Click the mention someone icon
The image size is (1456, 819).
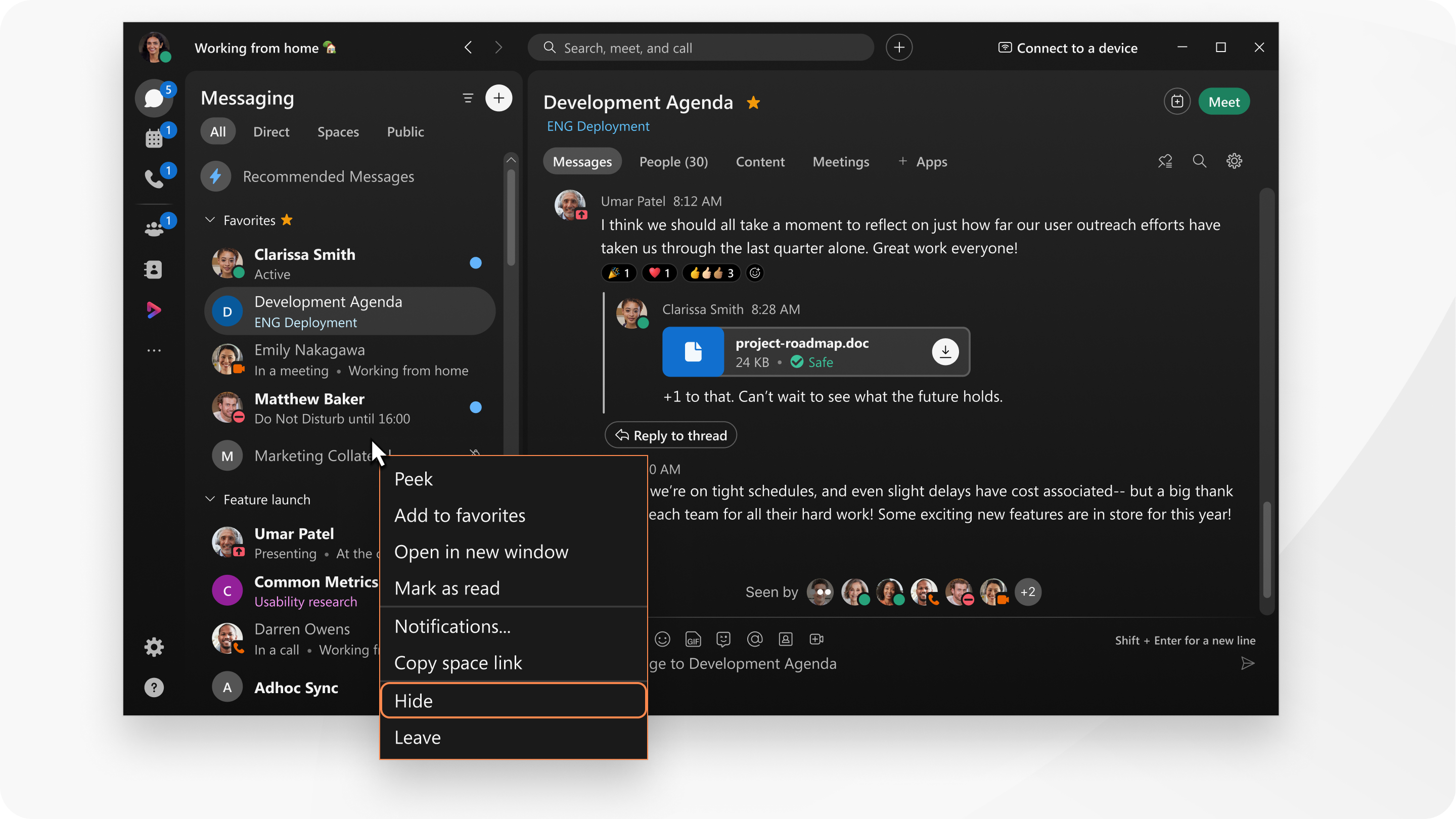click(x=755, y=639)
